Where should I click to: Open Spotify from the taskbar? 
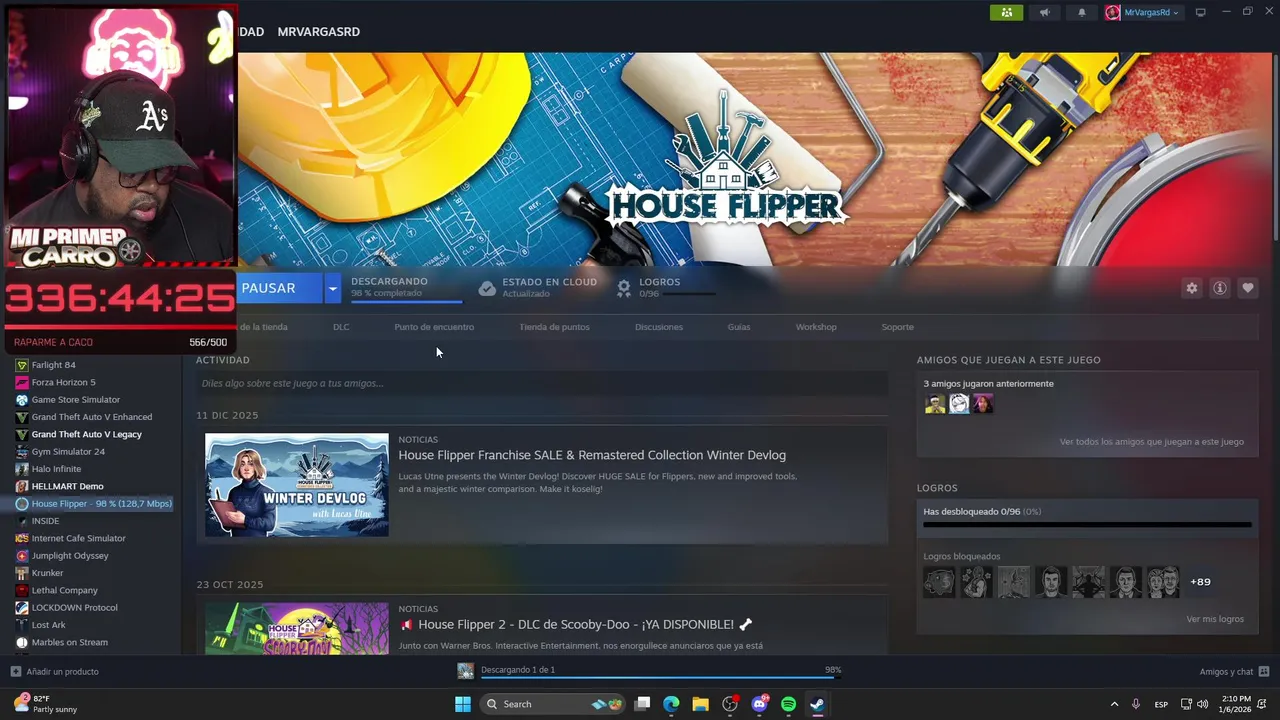[788, 704]
